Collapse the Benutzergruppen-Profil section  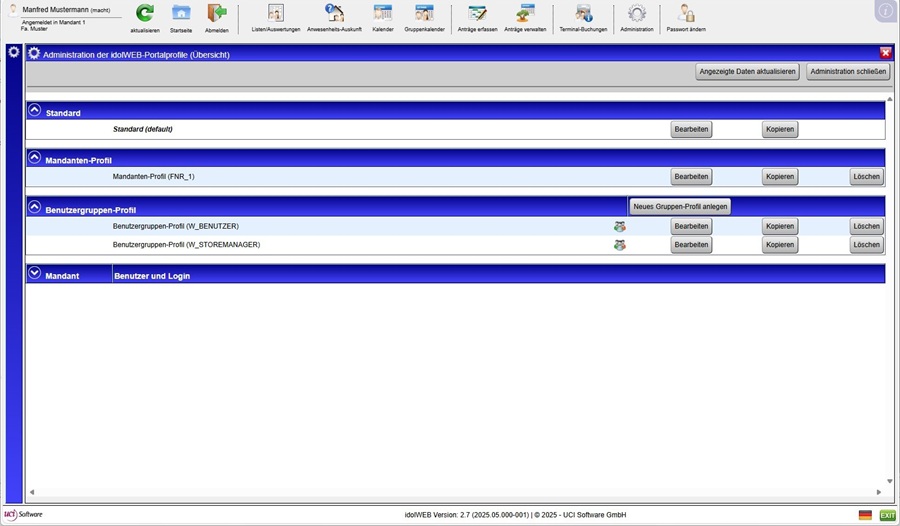pyautogui.click(x=35, y=208)
